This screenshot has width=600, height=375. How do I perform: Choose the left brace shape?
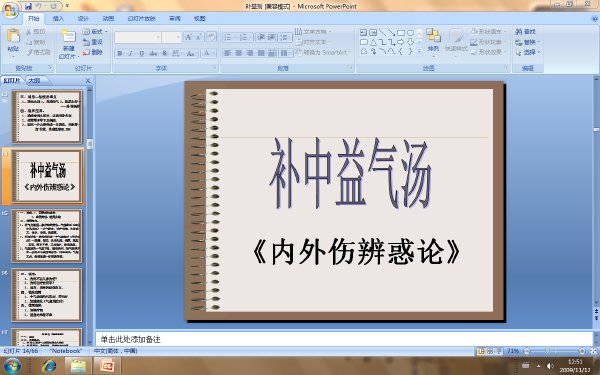(x=401, y=51)
